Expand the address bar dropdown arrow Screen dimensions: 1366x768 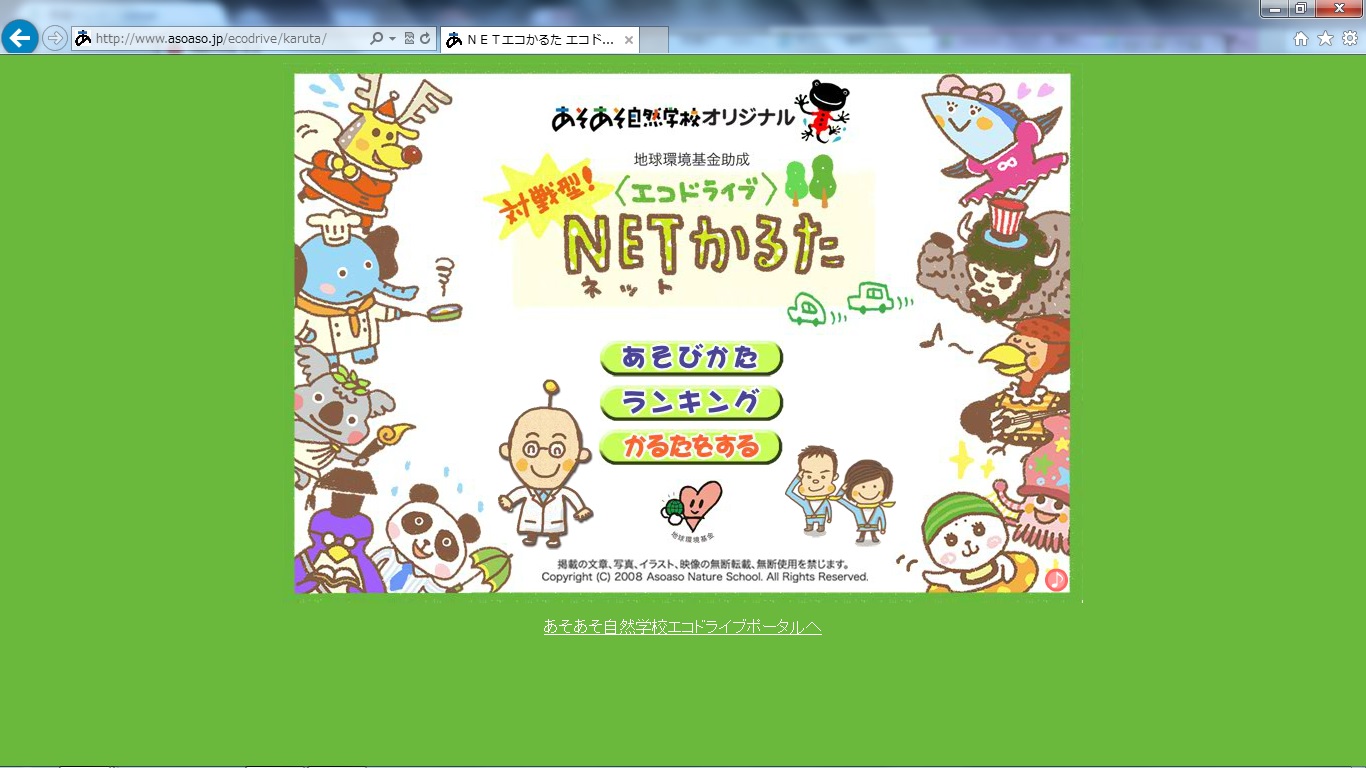point(392,38)
